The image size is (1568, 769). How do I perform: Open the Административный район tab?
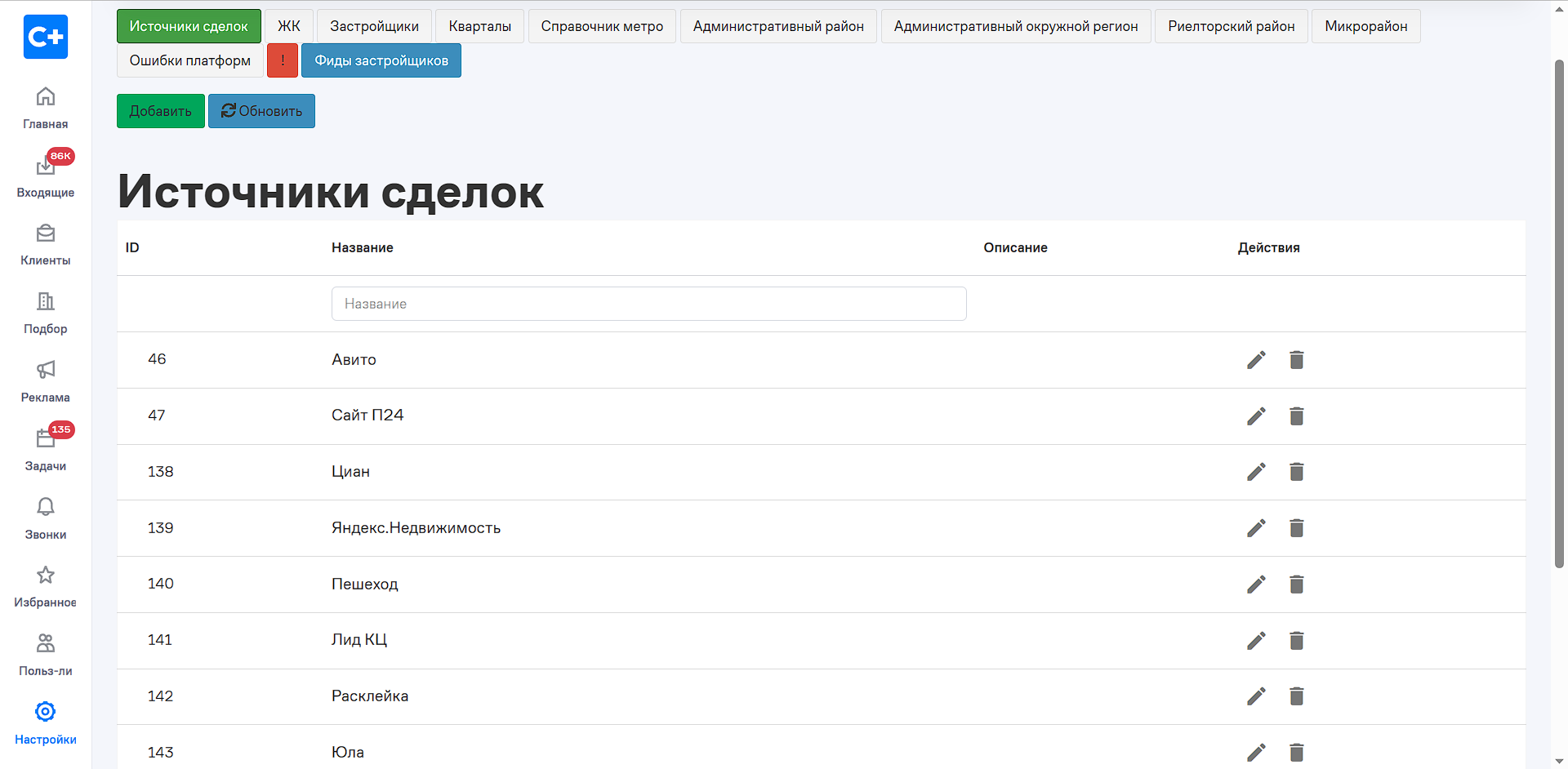(x=778, y=26)
